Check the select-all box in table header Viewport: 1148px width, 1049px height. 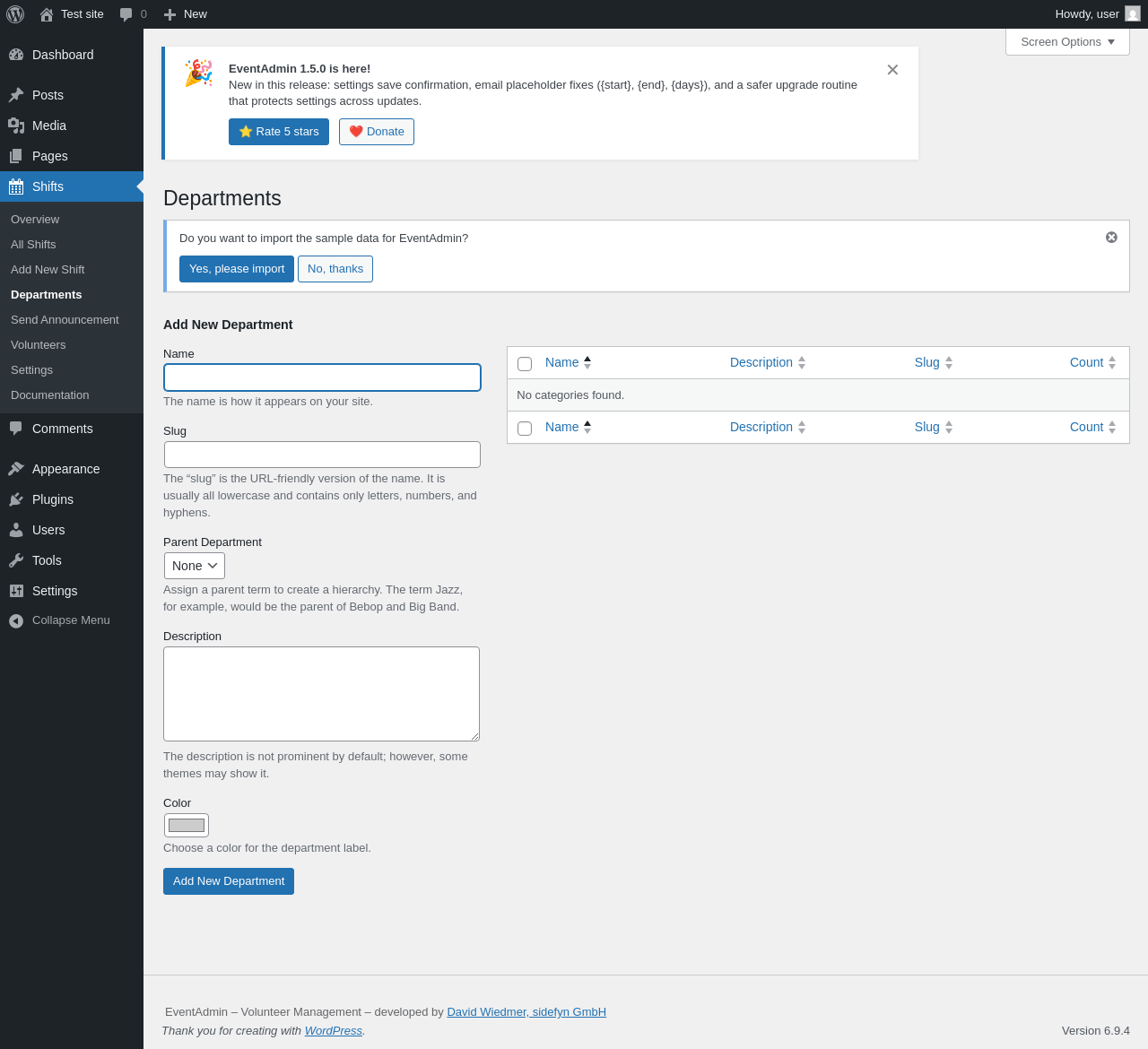pos(525,364)
